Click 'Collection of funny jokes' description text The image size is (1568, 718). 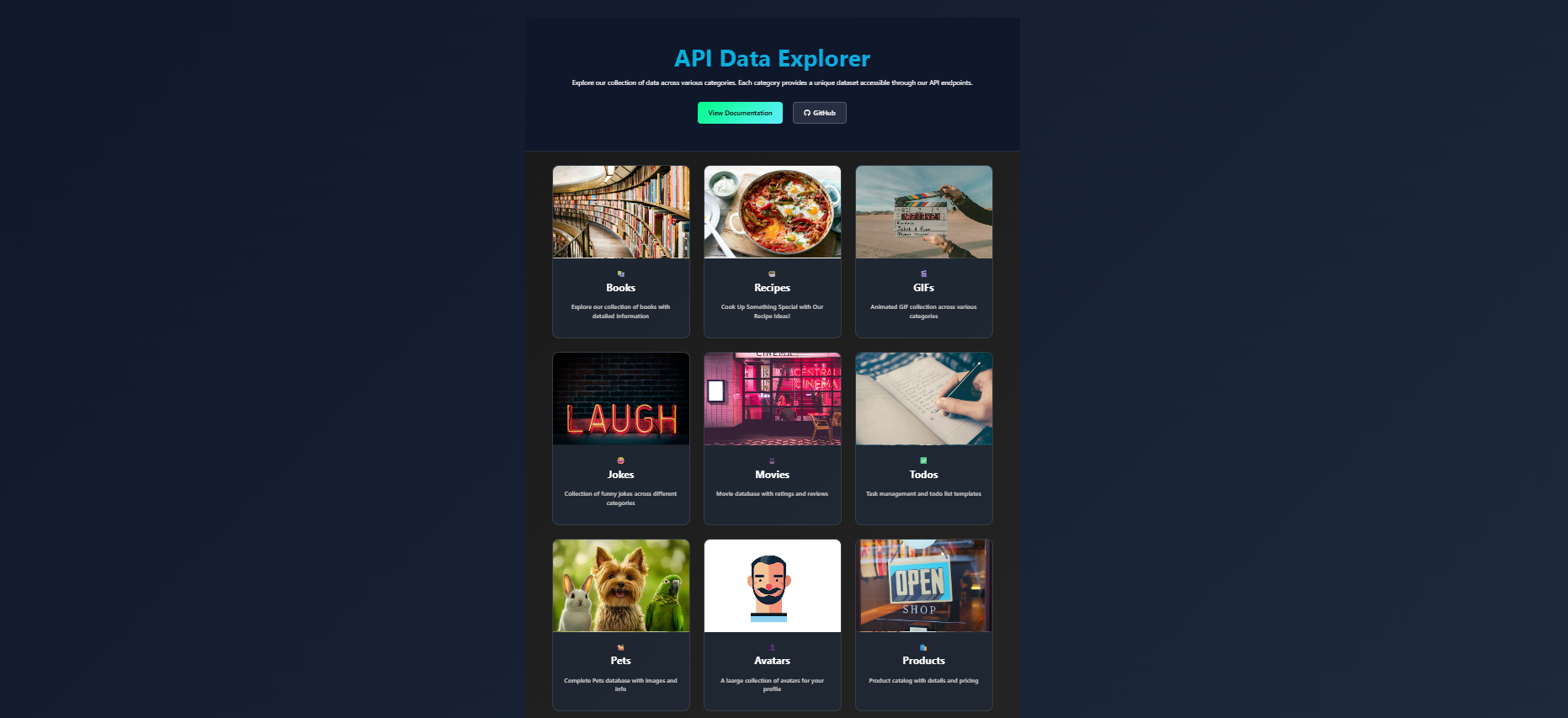point(621,498)
